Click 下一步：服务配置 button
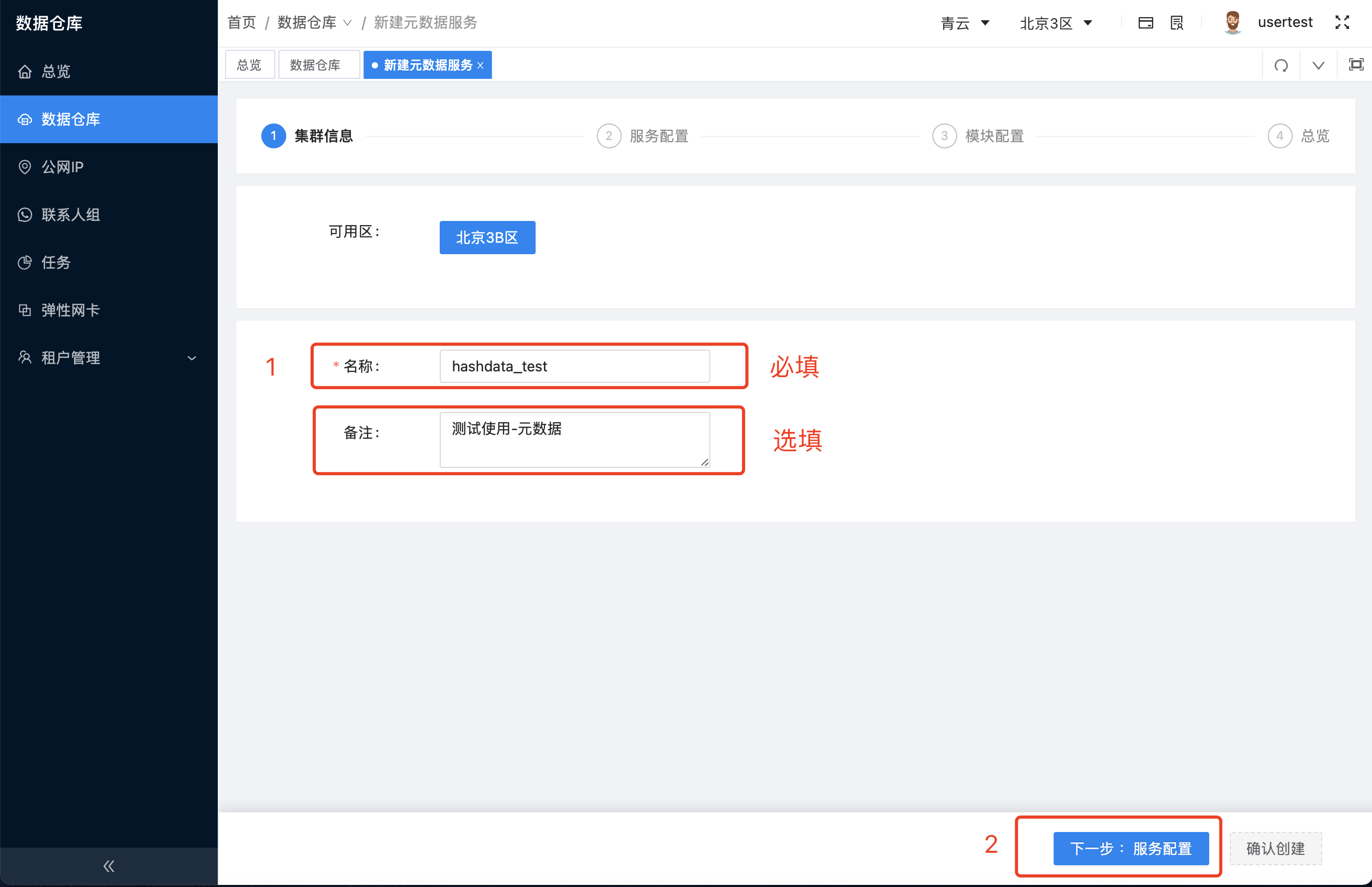This screenshot has width=1372, height=887. tap(1131, 849)
